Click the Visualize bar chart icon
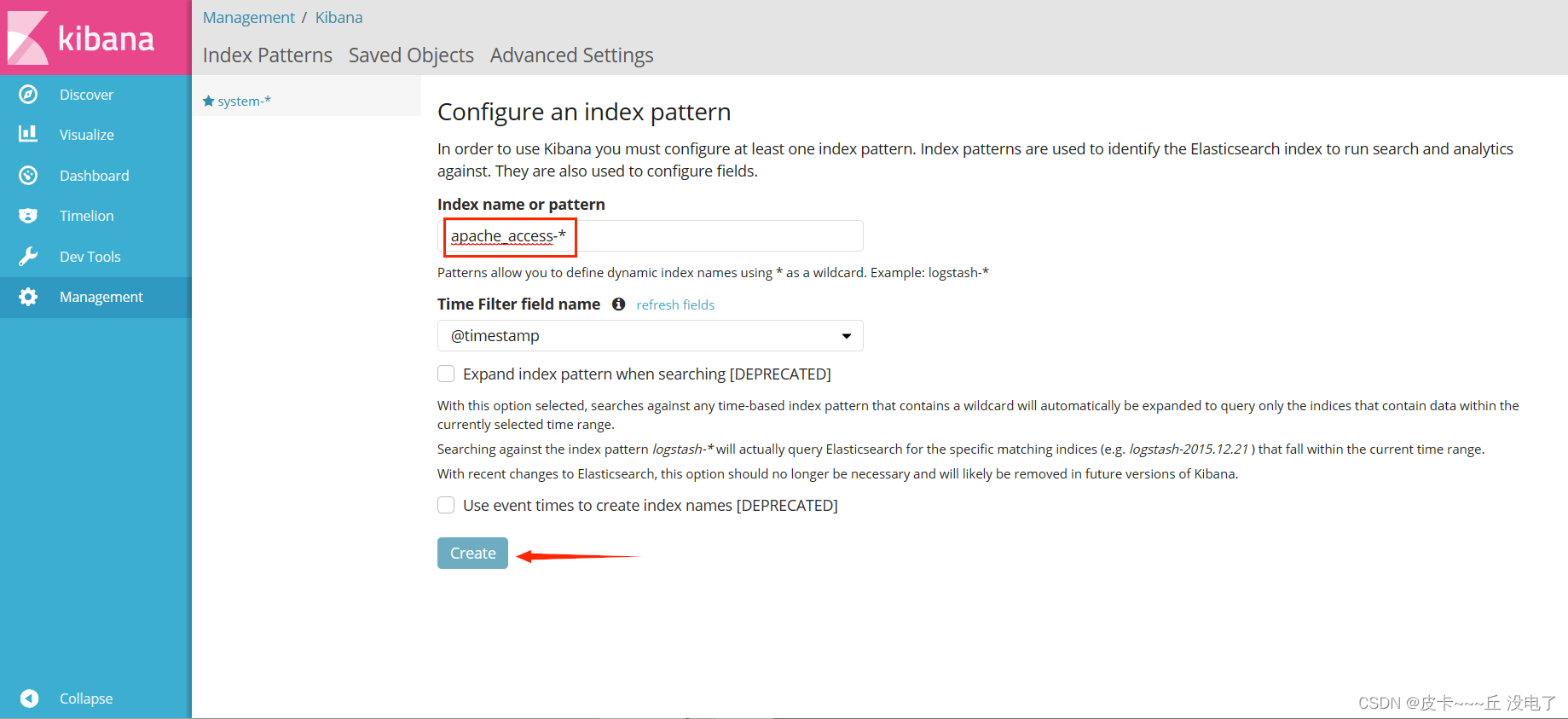This screenshot has width=1568, height=719. click(x=28, y=134)
